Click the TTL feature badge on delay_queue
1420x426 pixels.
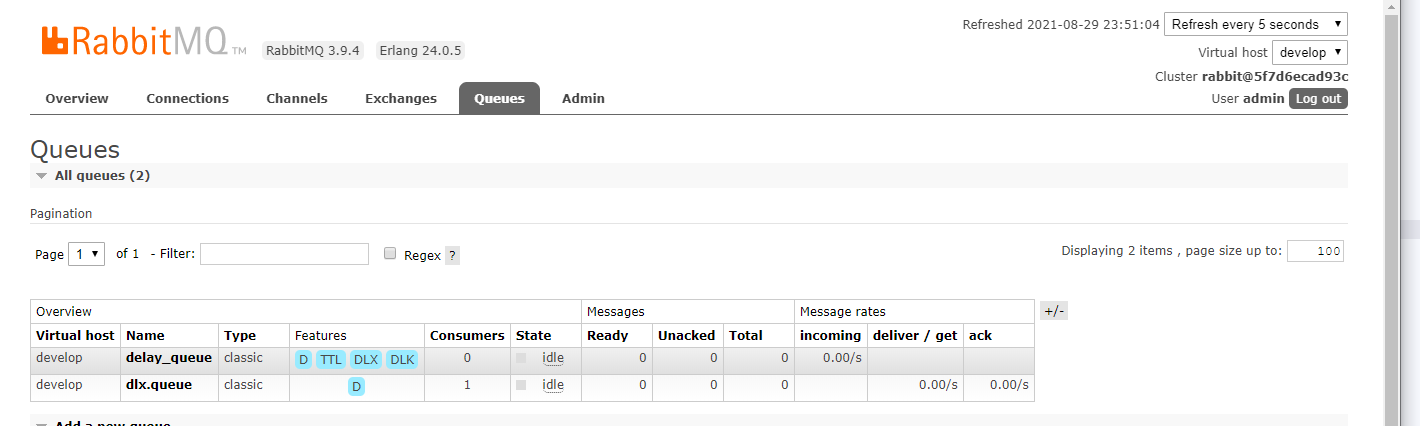331,360
